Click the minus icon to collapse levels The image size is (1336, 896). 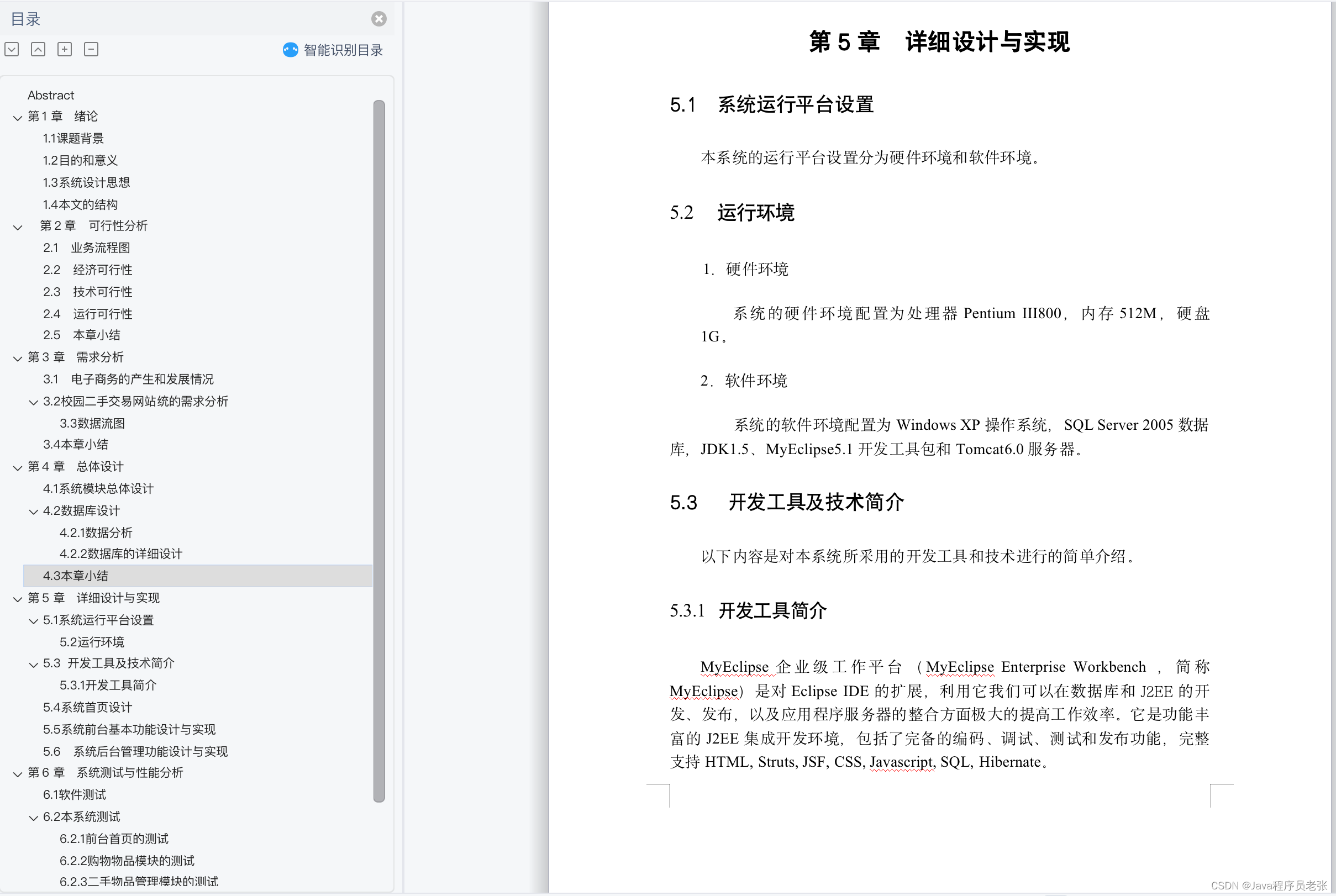pyautogui.click(x=91, y=49)
